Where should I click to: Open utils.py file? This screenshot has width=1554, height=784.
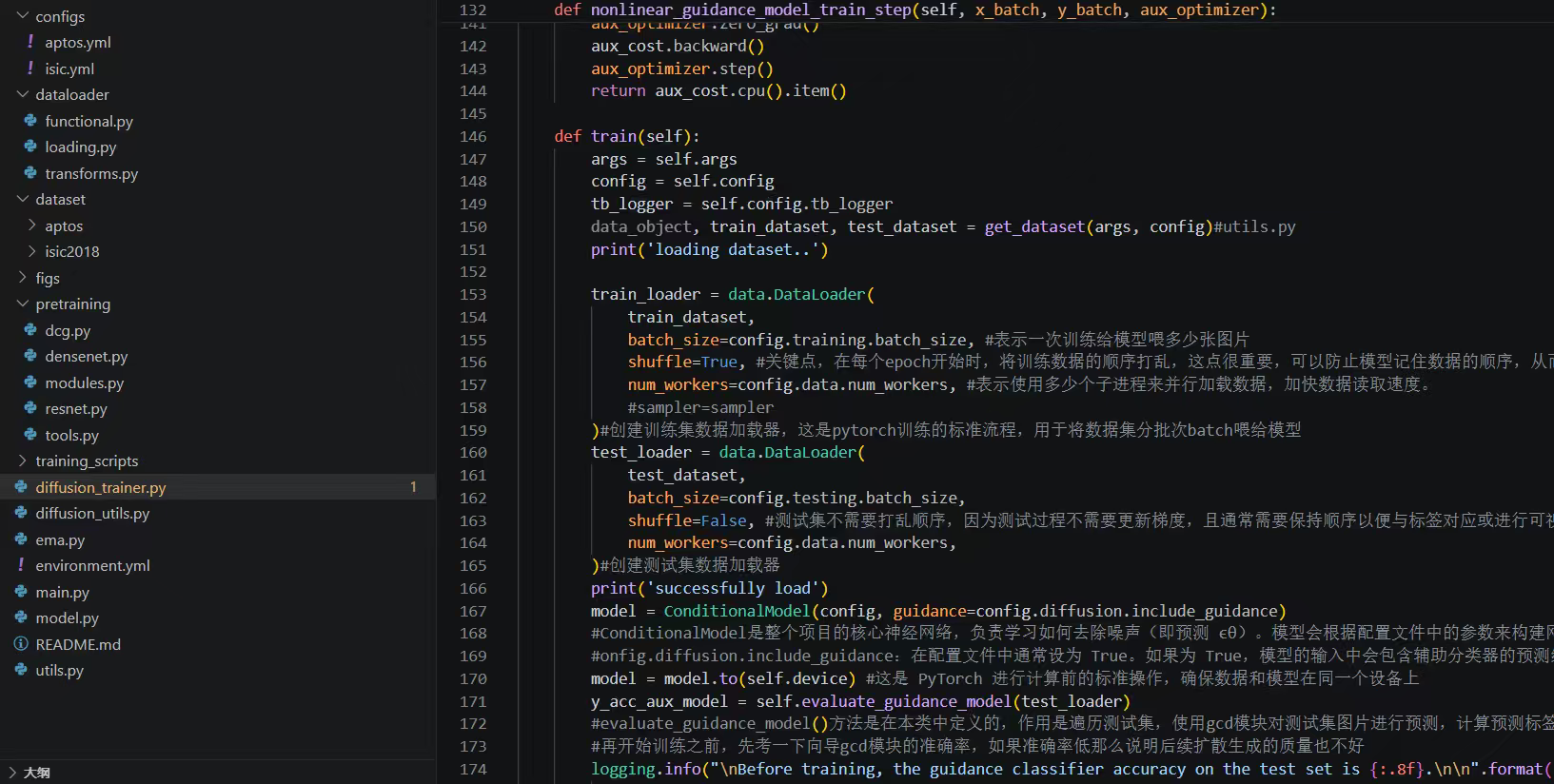tap(59, 670)
